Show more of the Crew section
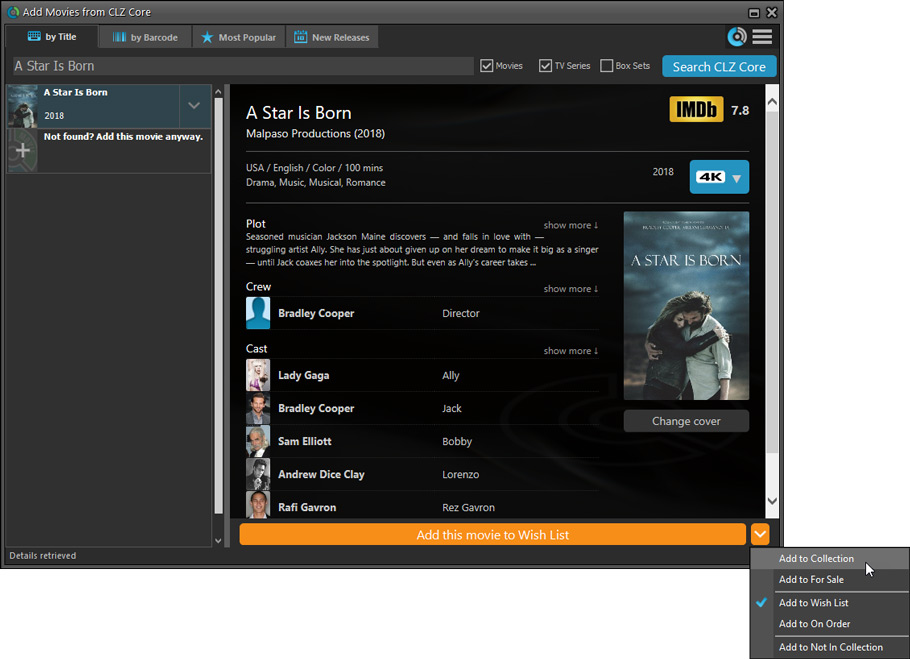This screenshot has width=910, height=659. [570, 289]
